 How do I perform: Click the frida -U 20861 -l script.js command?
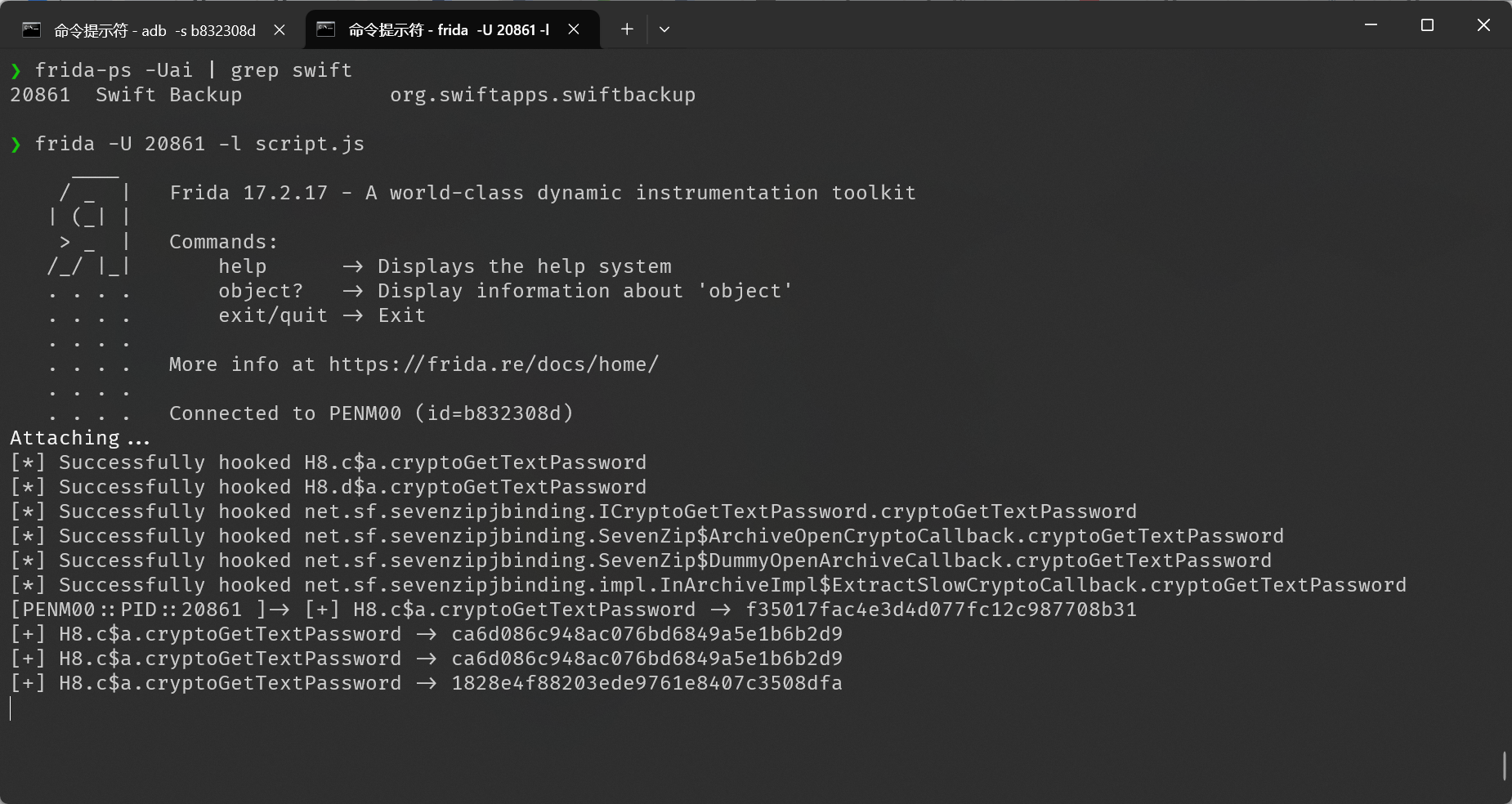199,144
